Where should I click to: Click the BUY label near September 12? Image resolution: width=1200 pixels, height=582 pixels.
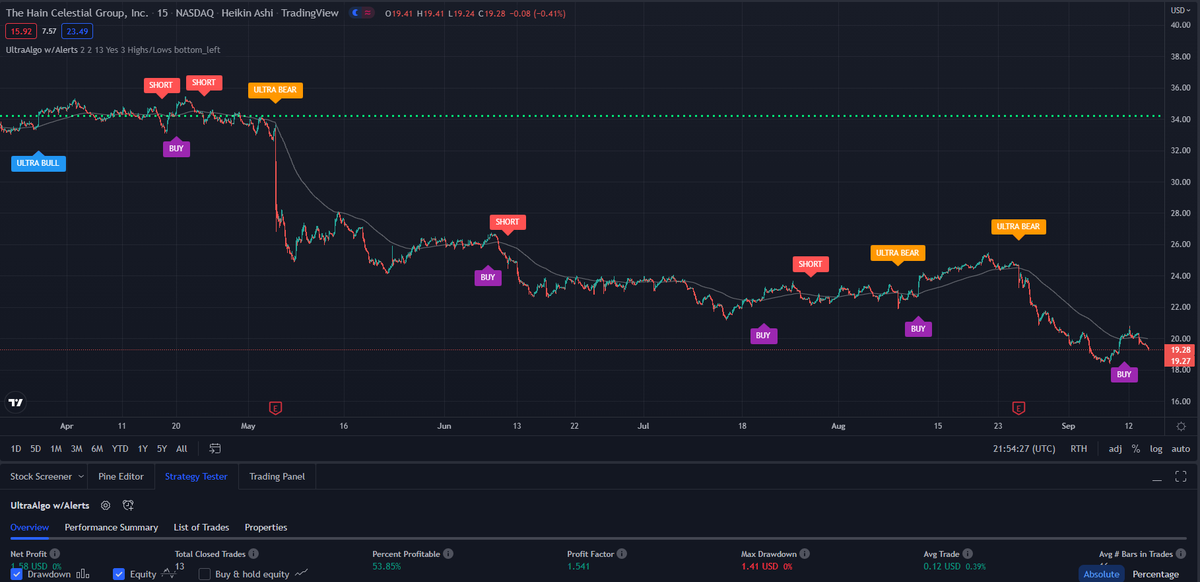tap(1124, 374)
